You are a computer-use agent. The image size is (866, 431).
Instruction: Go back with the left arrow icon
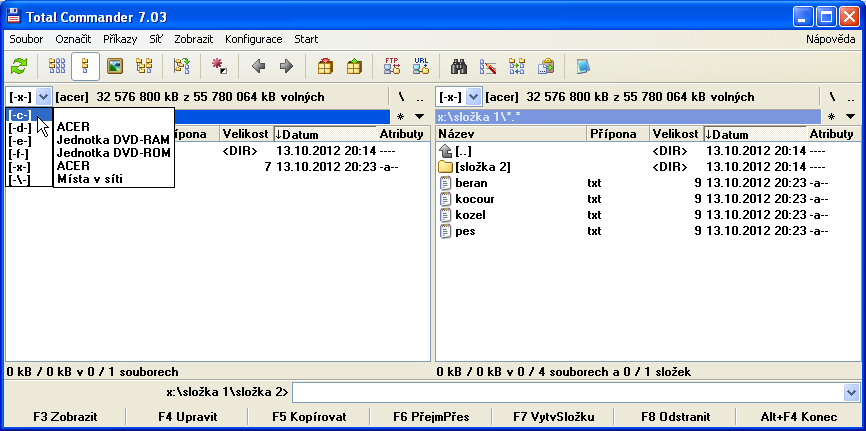coord(258,67)
